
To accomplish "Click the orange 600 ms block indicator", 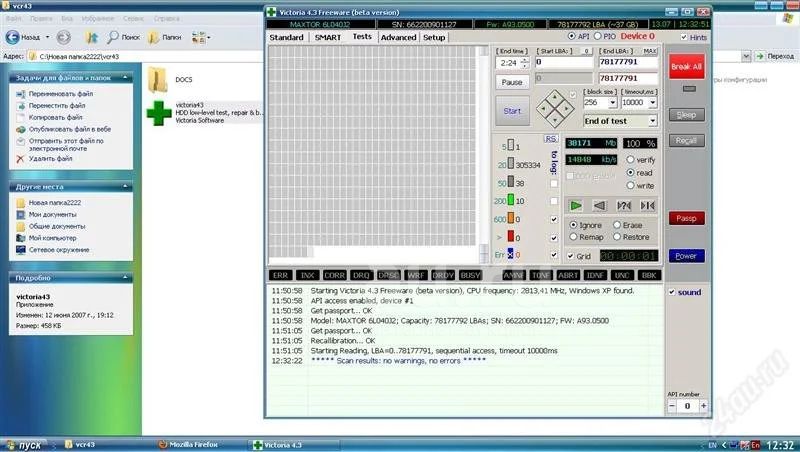I will (x=511, y=218).
